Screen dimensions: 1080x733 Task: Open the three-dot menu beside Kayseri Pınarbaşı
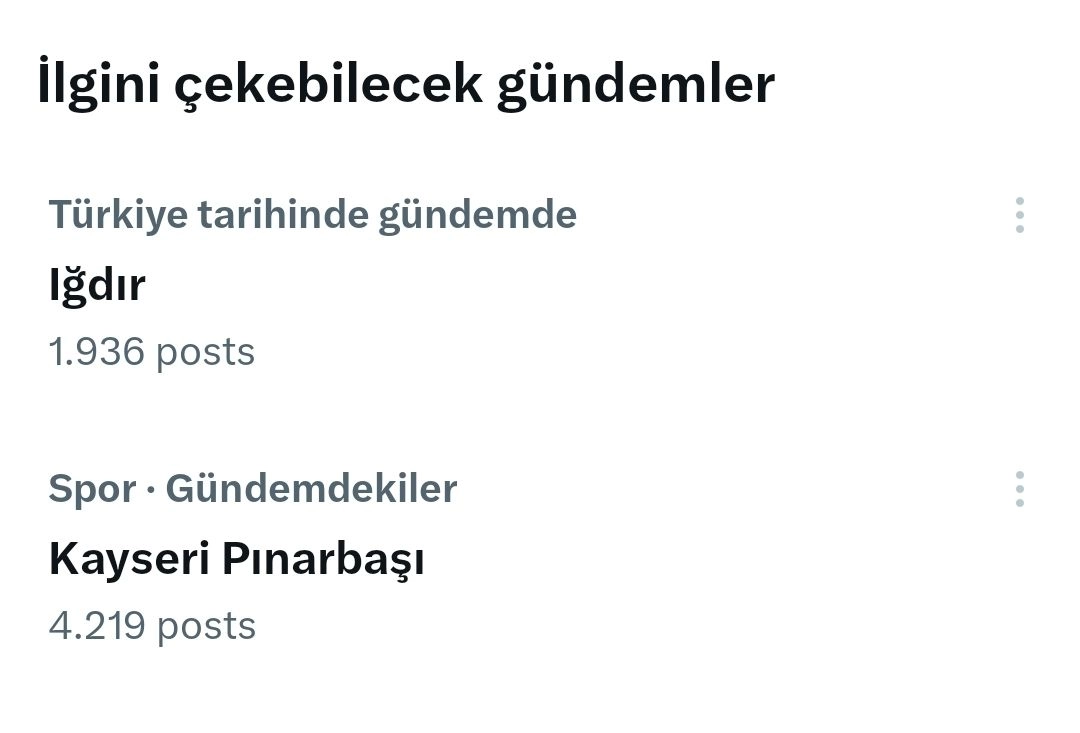pyautogui.click(x=1019, y=489)
